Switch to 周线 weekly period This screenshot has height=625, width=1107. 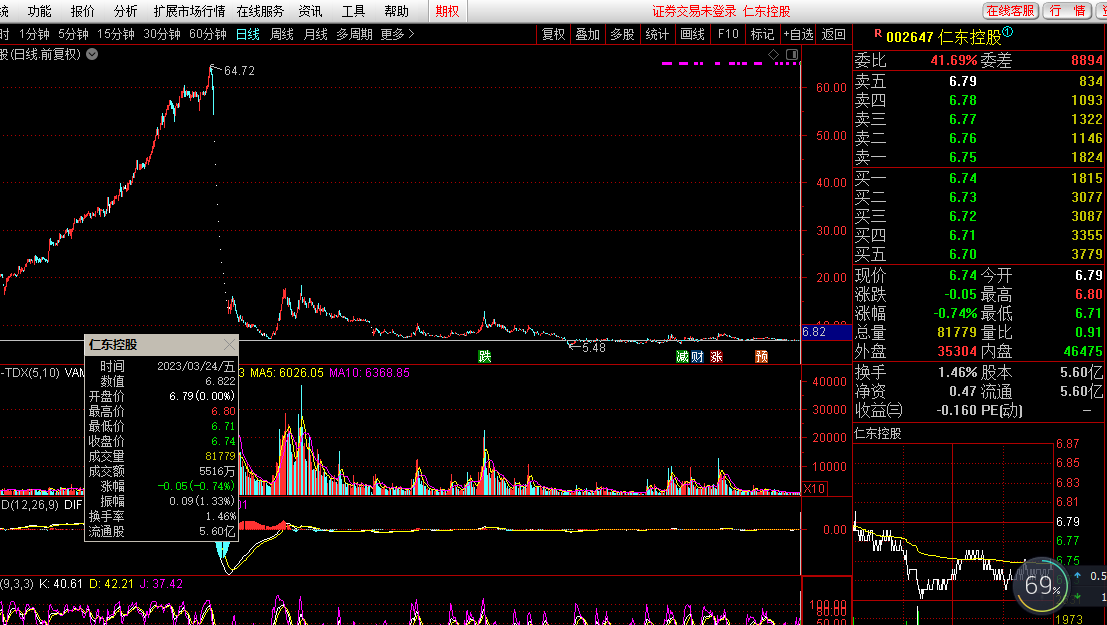(281, 34)
